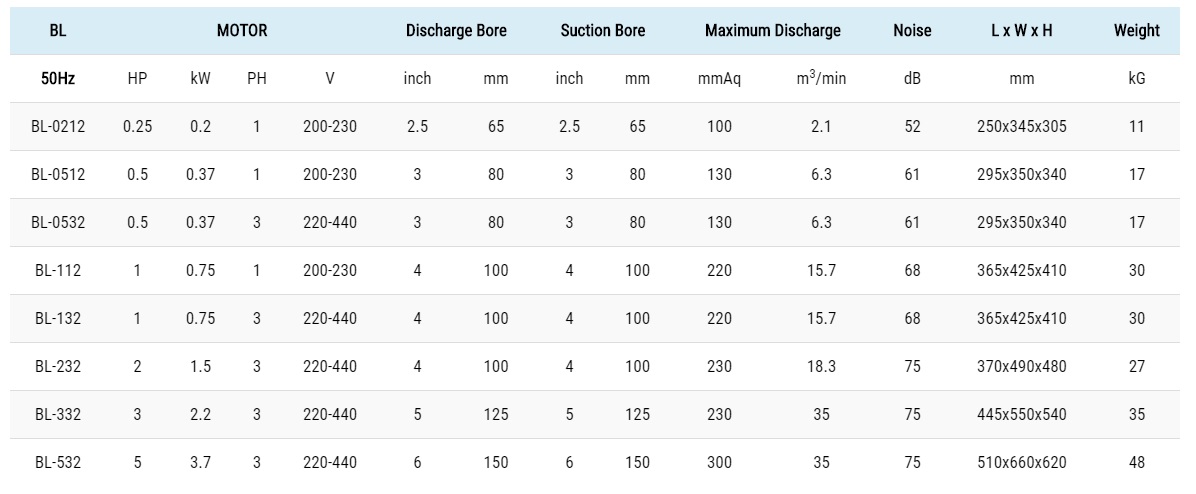Click the MOTOR column group header
1196x494 pixels.
(x=242, y=31)
